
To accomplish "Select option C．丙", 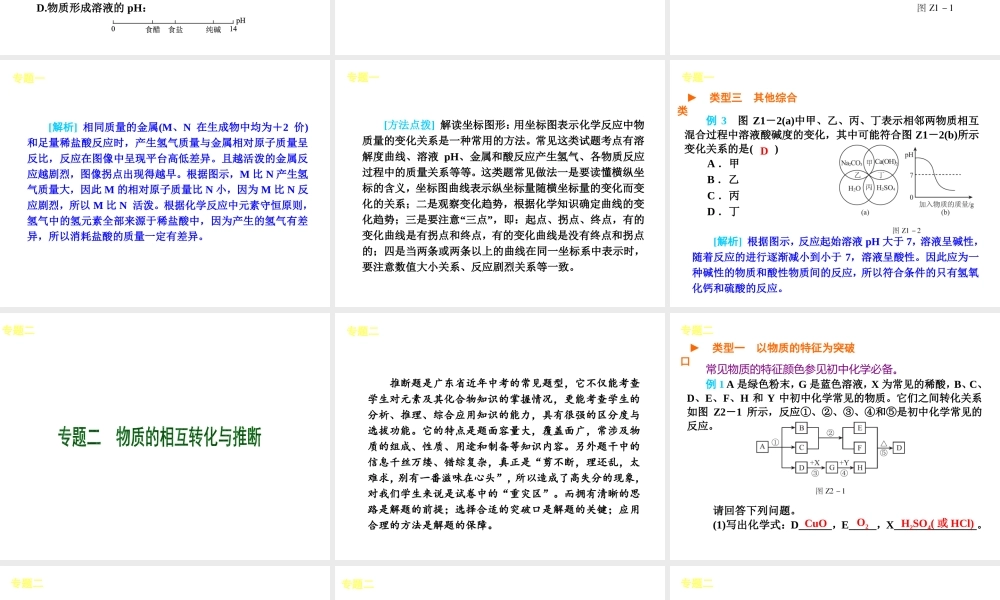I will 723,196.
